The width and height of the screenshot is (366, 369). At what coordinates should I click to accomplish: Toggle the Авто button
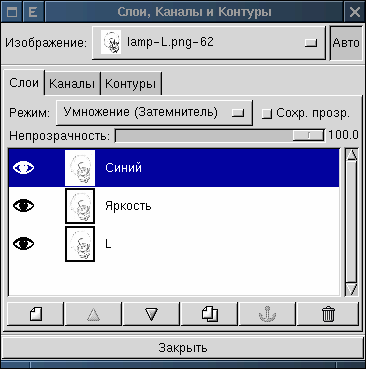[x=346, y=43]
